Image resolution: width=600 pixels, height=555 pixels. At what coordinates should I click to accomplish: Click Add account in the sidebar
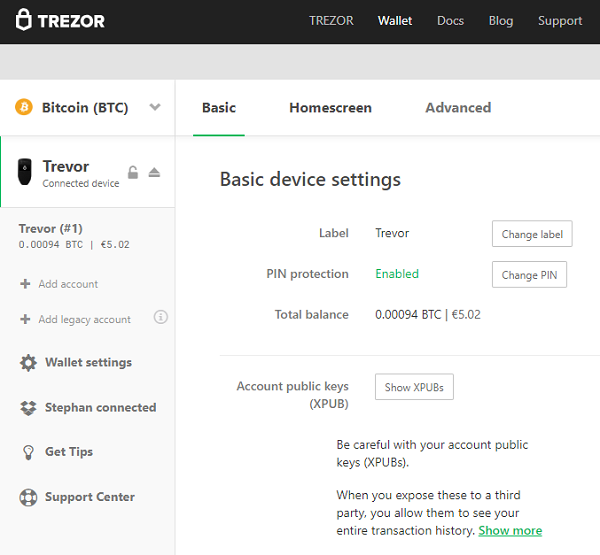click(67, 284)
